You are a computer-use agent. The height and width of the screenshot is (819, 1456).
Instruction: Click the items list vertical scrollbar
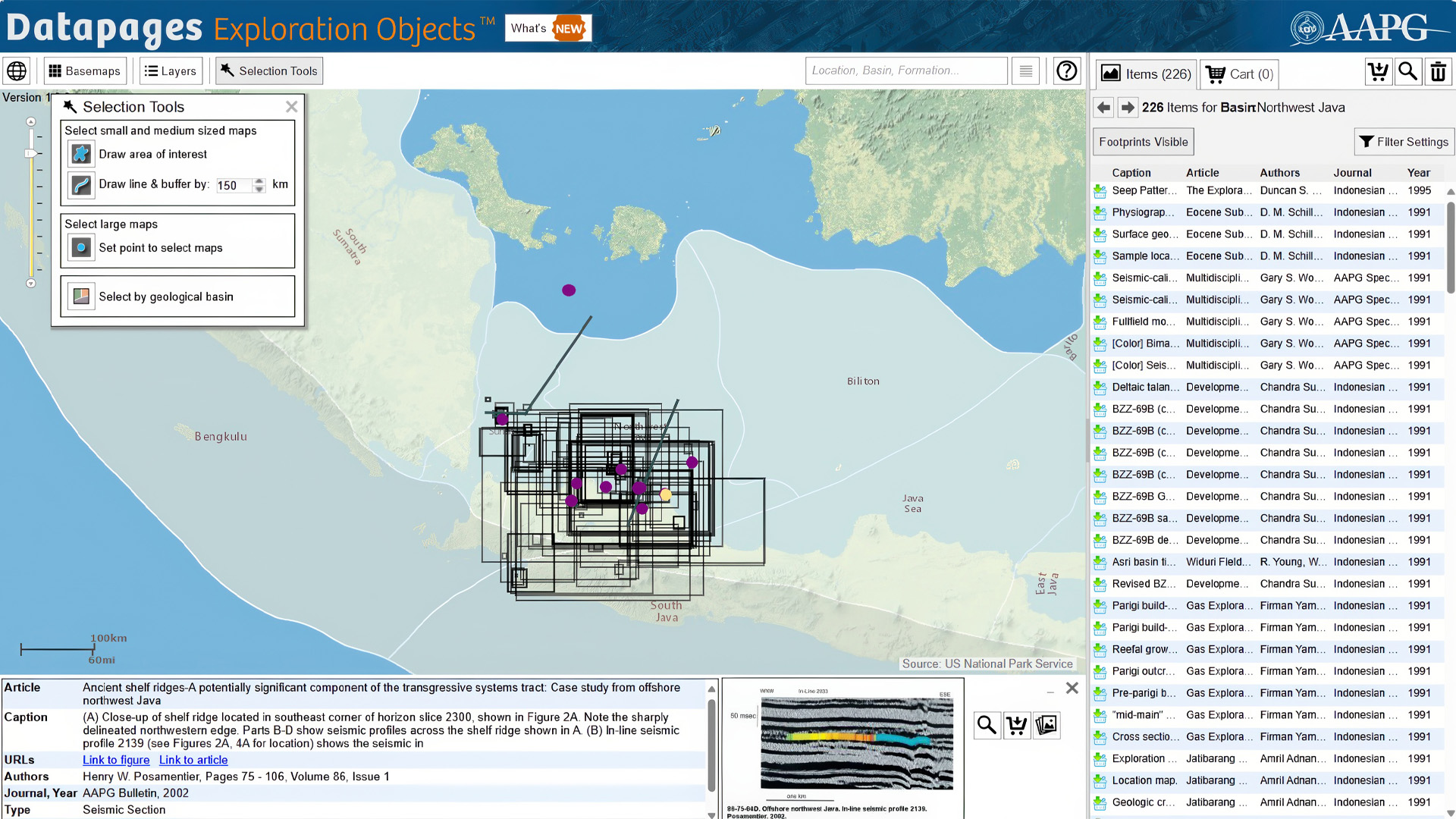pos(1450,247)
